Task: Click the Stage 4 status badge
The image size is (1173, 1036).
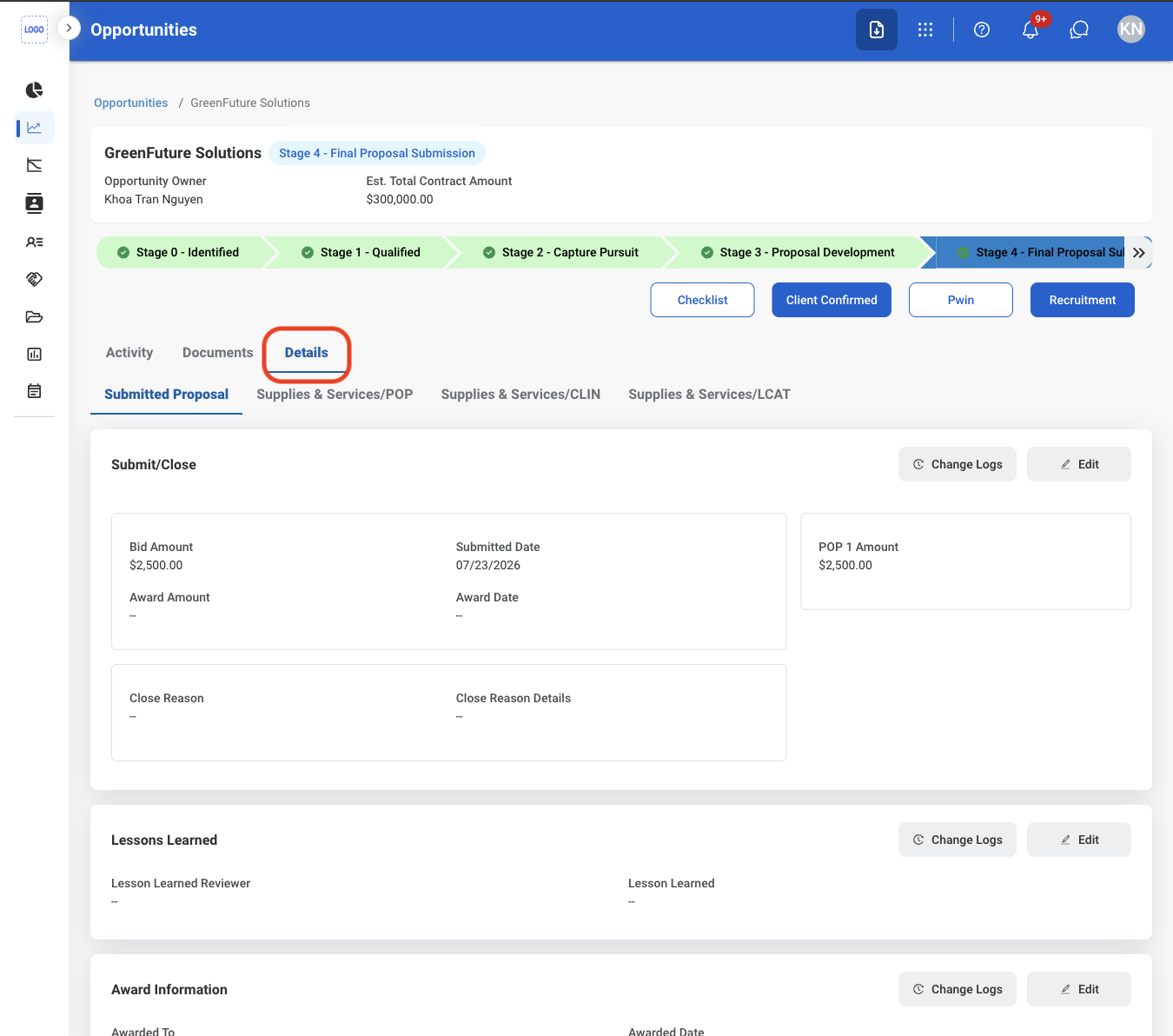Action: coord(377,153)
